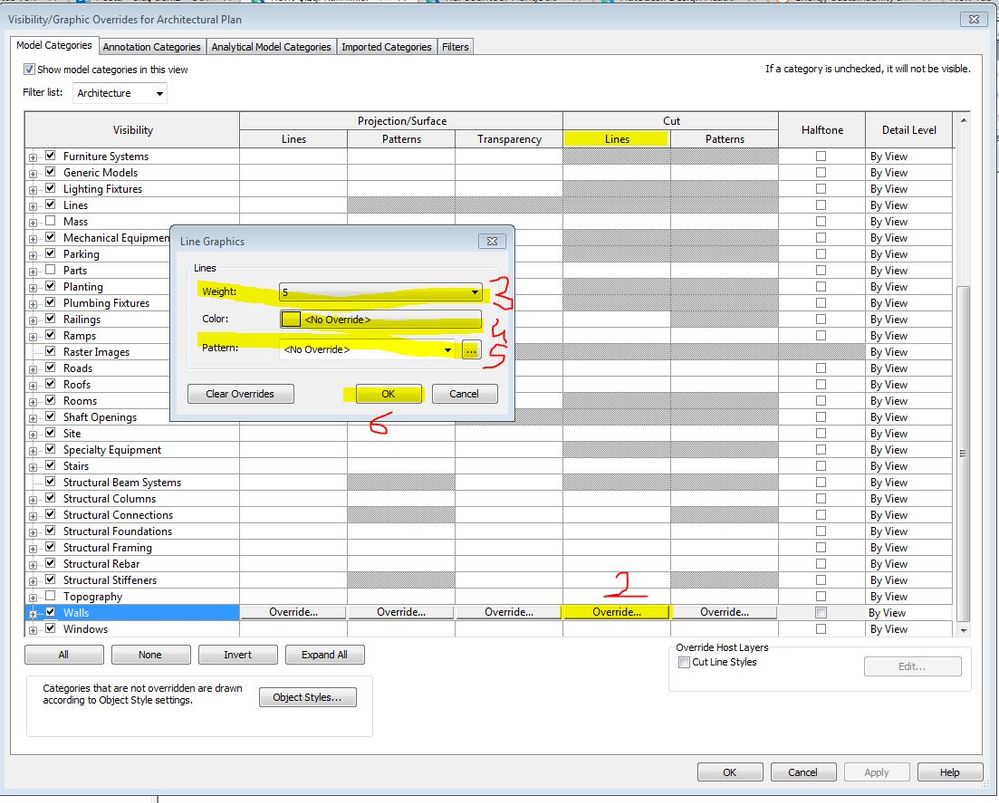
Task: Open the Filter list Architecture dropdown
Action: click(120, 93)
